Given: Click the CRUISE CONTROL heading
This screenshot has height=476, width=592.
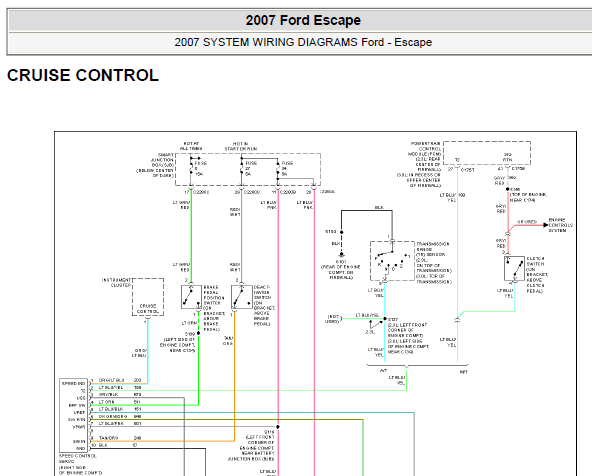Looking at the screenshot, I should (83, 75).
